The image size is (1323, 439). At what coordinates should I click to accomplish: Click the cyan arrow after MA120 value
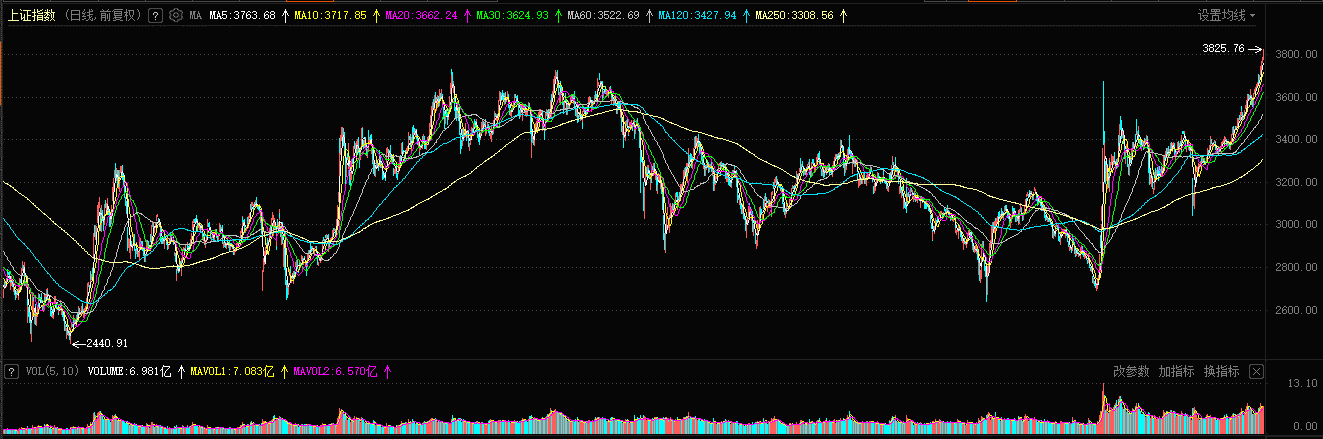tap(746, 16)
